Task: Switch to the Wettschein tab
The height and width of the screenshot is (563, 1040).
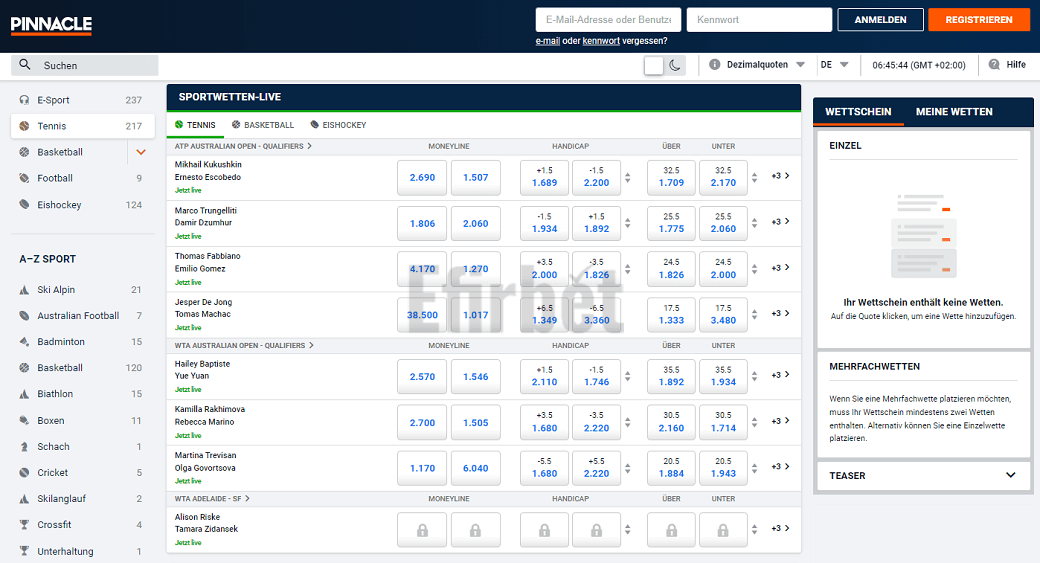Action: click(858, 111)
